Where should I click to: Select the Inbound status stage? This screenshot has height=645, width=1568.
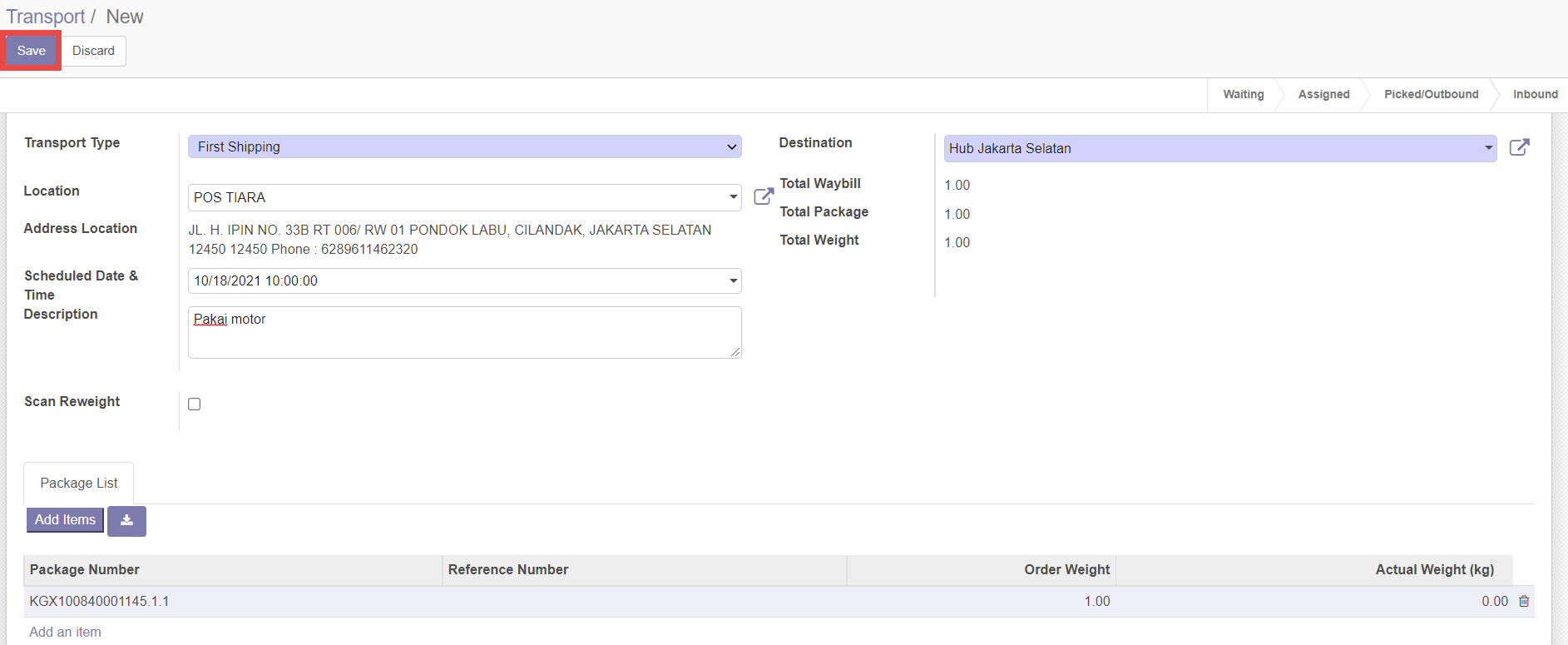coord(1535,94)
